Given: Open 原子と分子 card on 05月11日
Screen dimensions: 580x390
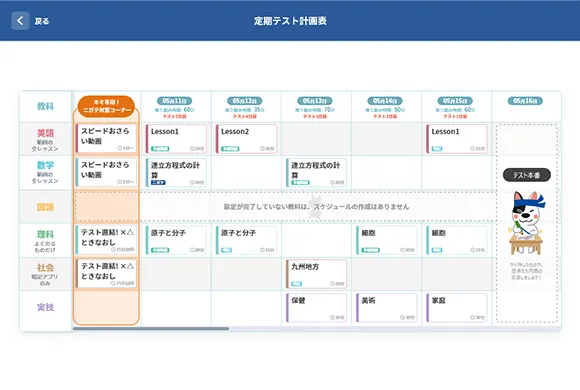Looking at the screenshot, I should tap(176, 241).
